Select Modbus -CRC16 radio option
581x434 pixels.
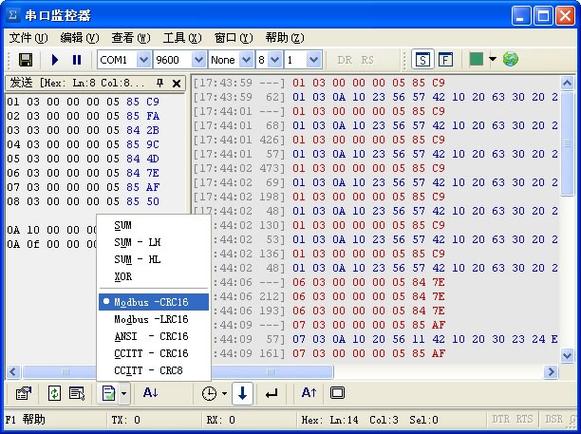[154, 302]
